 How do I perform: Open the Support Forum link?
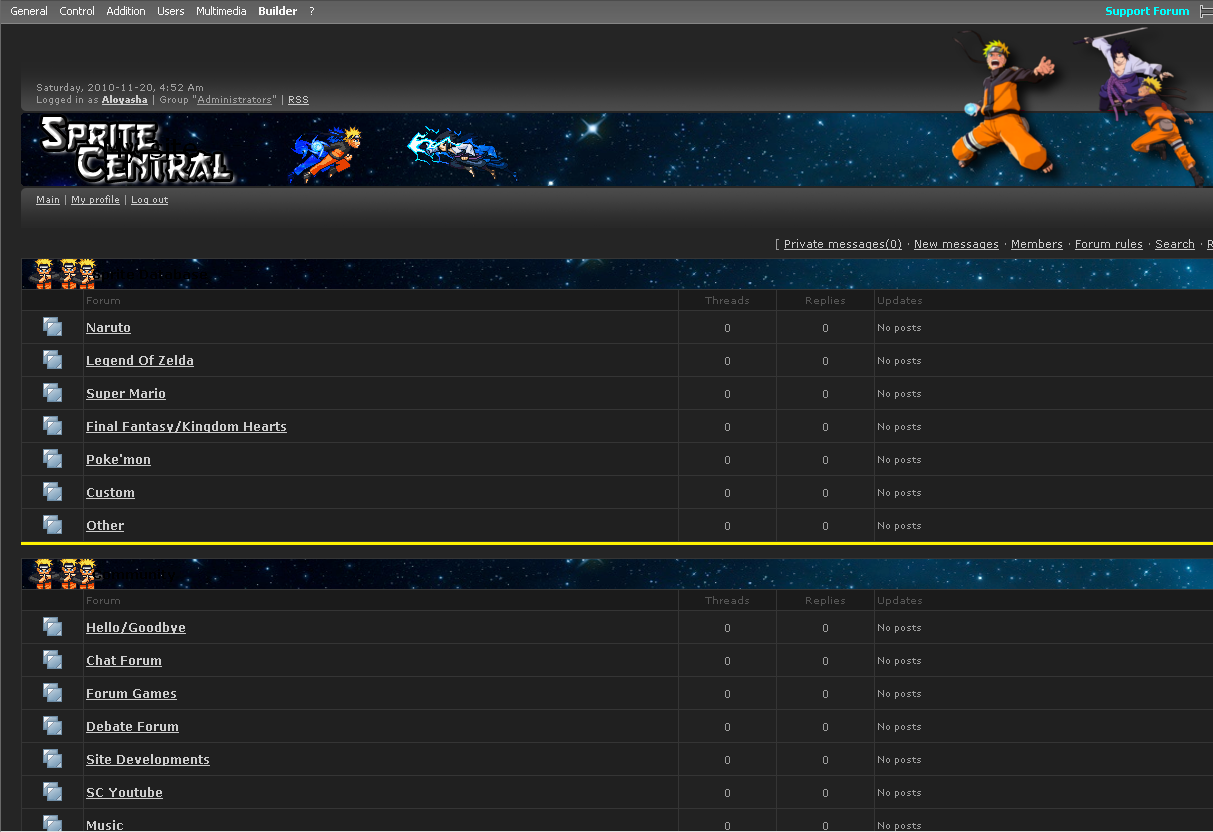[1147, 12]
